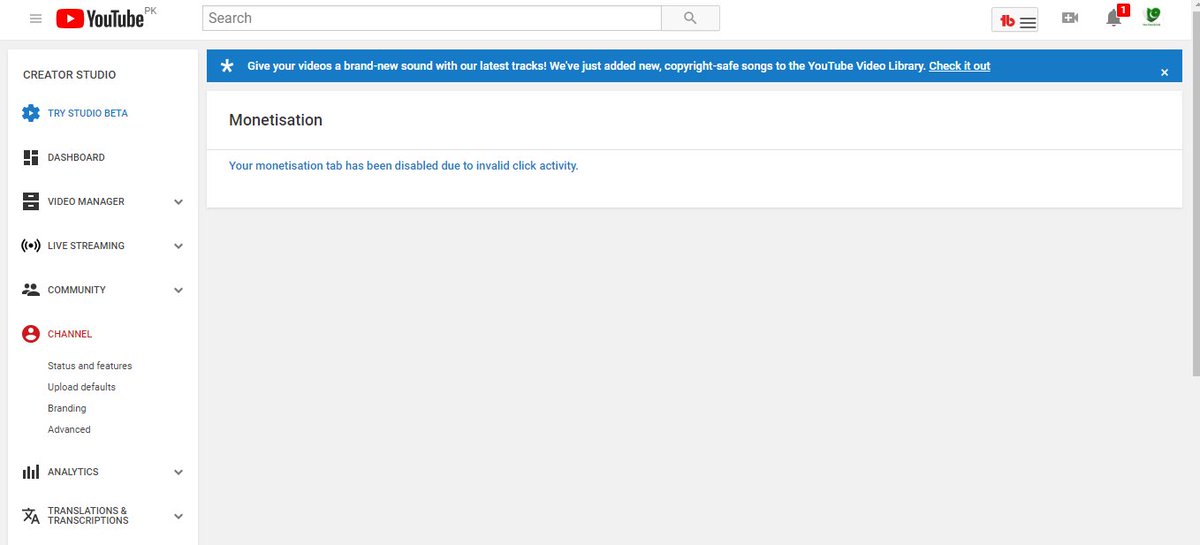Select the Channel menu item
Image resolution: width=1200 pixels, height=545 pixels.
click(70, 334)
